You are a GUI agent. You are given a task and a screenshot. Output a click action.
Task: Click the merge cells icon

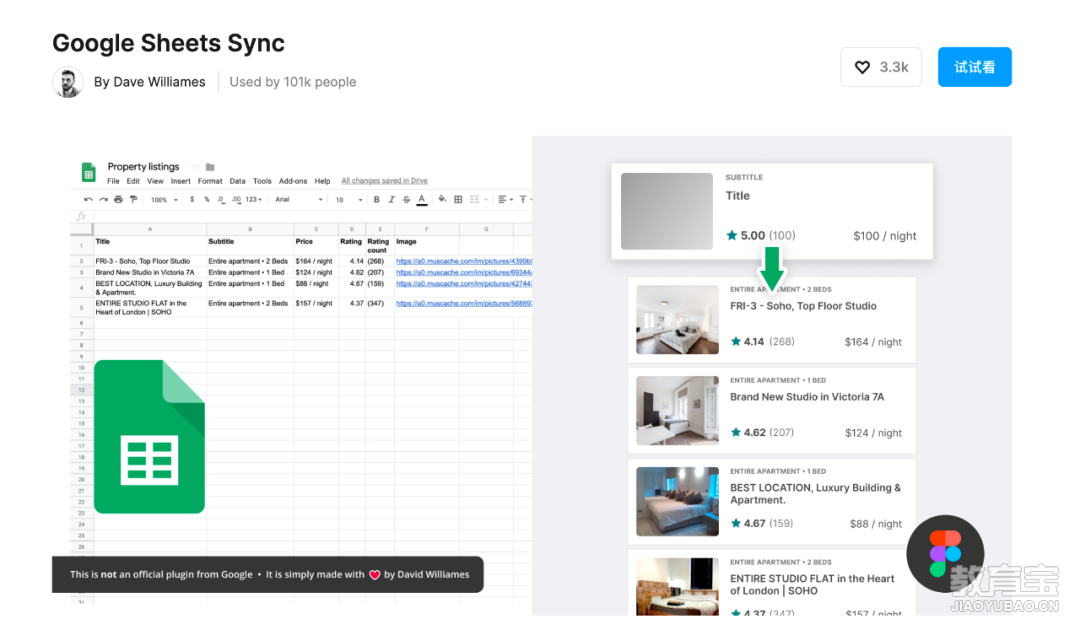click(474, 200)
